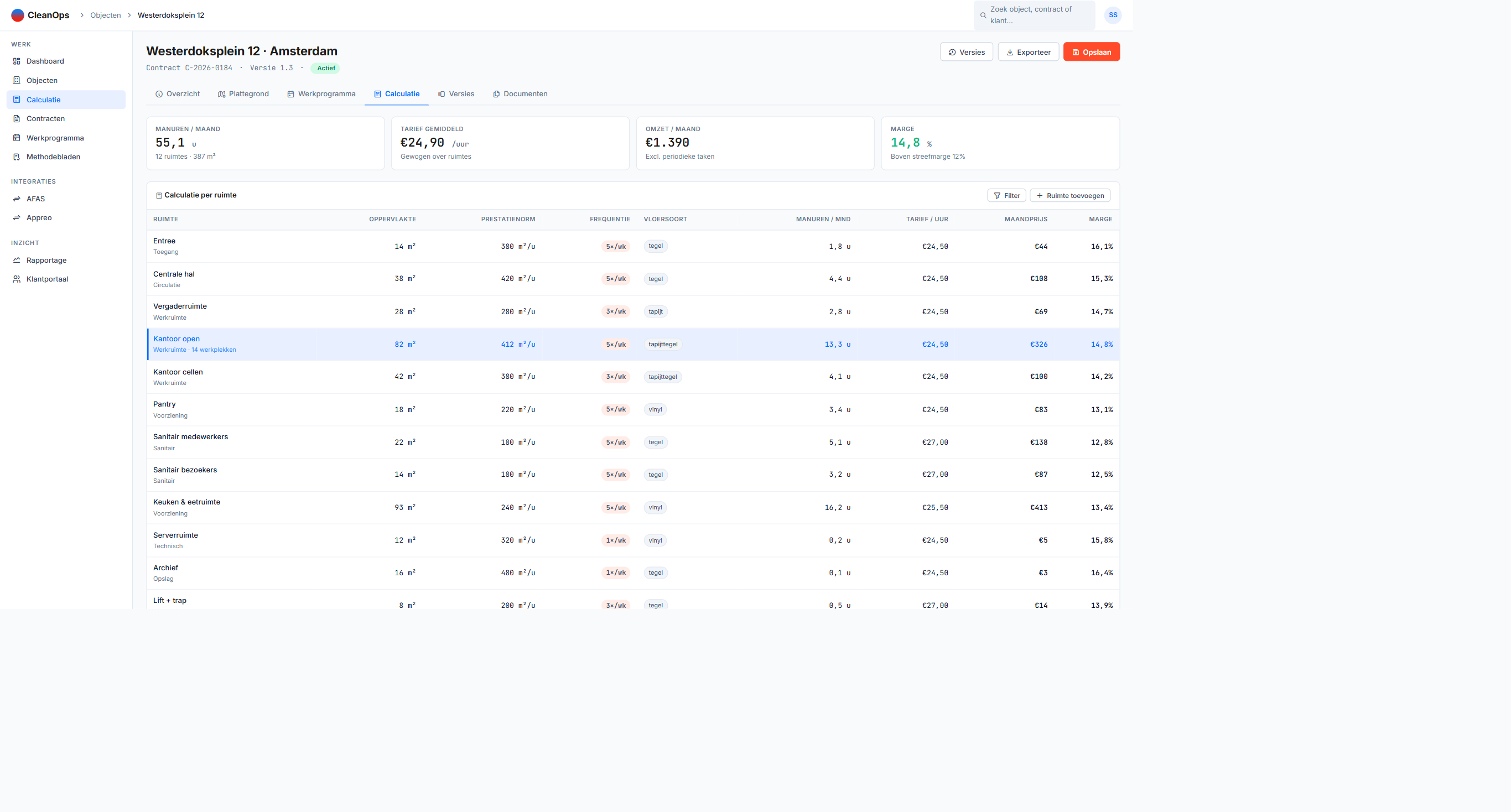1511x812 pixels.
Task: Click Archief's 1×/wk frequency badge
Action: [x=615, y=573]
